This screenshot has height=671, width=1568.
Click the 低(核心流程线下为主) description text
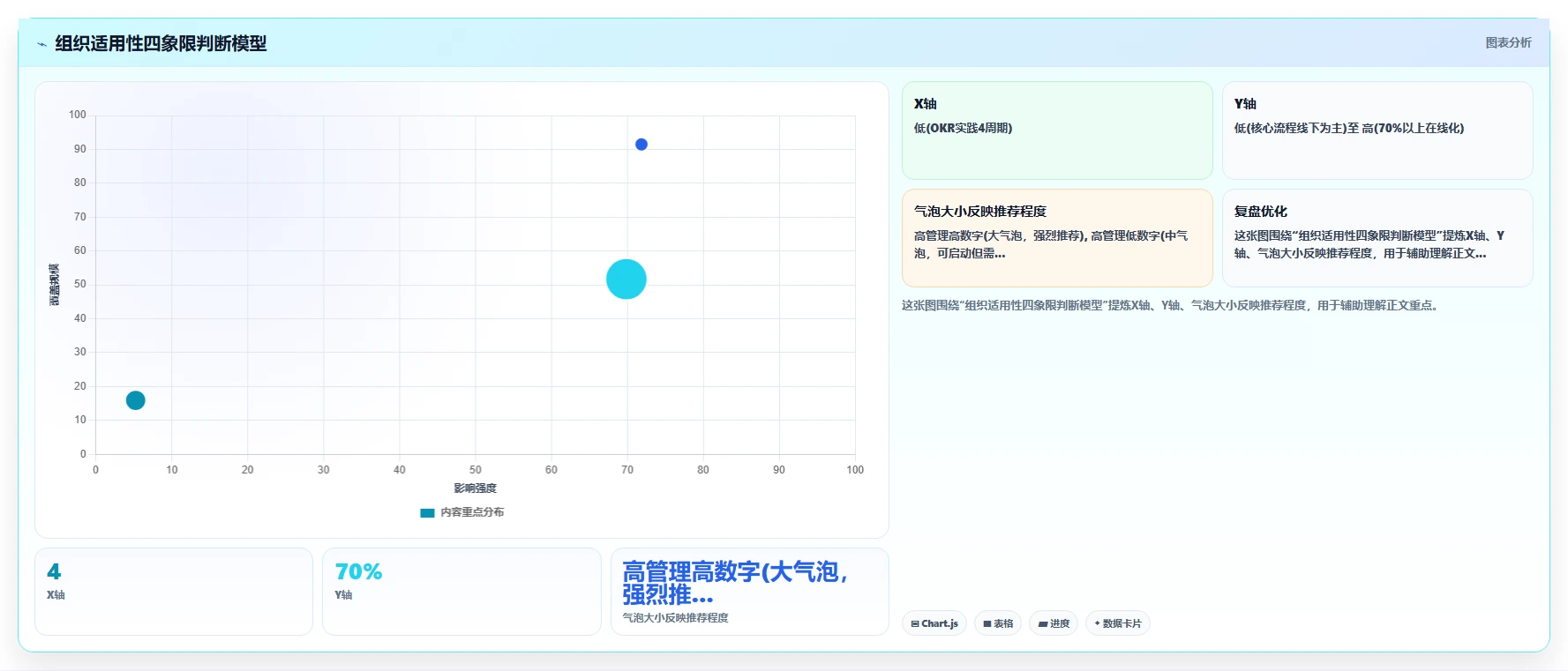point(1348,128)
